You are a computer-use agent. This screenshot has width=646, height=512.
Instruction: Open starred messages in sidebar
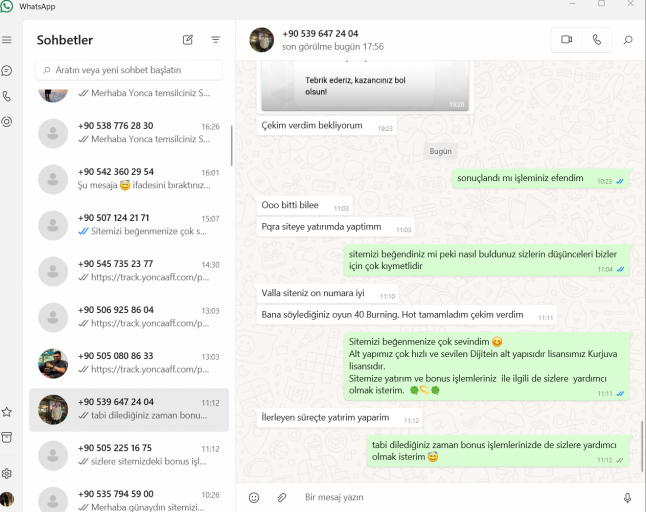tap(7, 412)
